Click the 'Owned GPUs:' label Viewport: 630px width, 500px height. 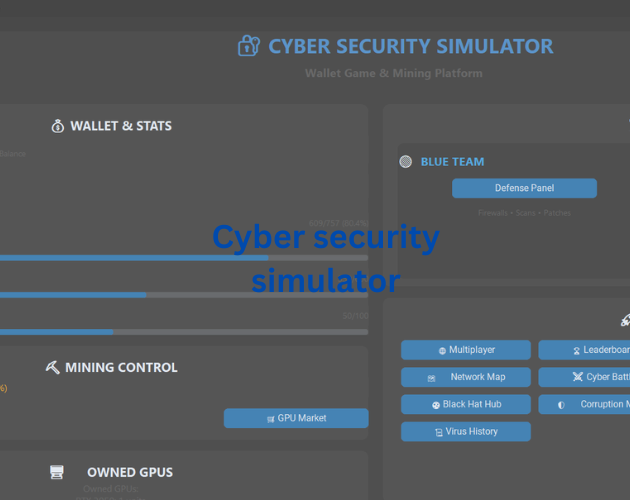click(x=111, y=489)
